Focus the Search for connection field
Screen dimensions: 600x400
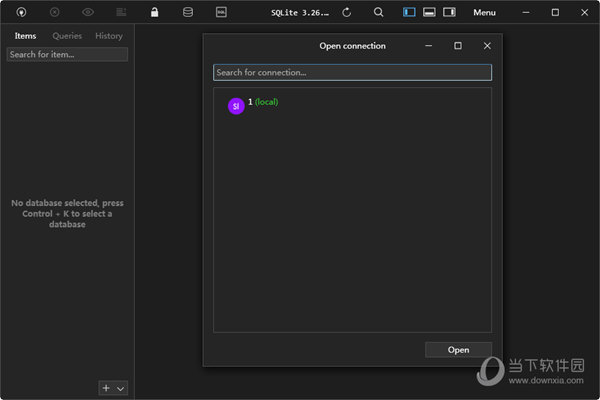point(352,72)
